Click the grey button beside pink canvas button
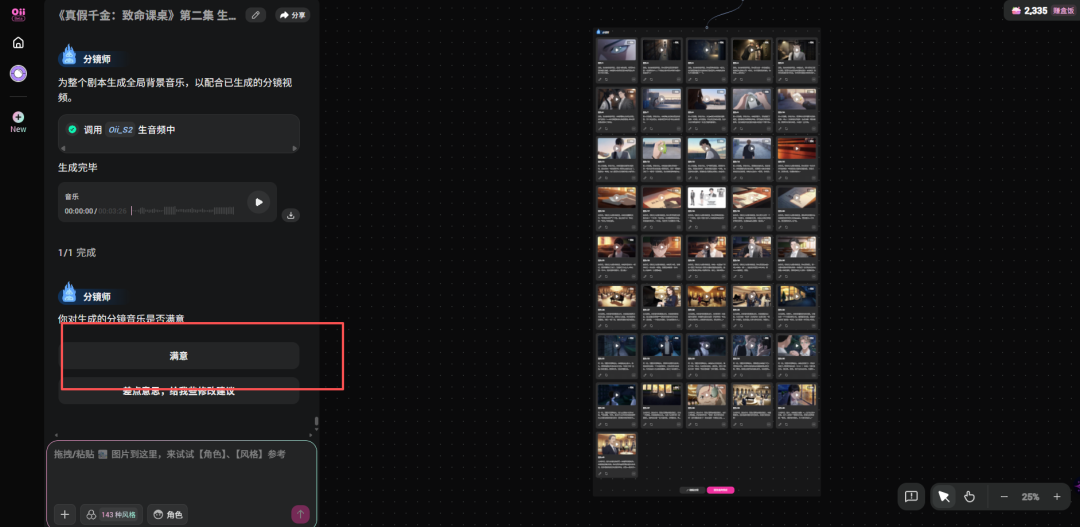The image size is (1080, 527). click(692, 490)
